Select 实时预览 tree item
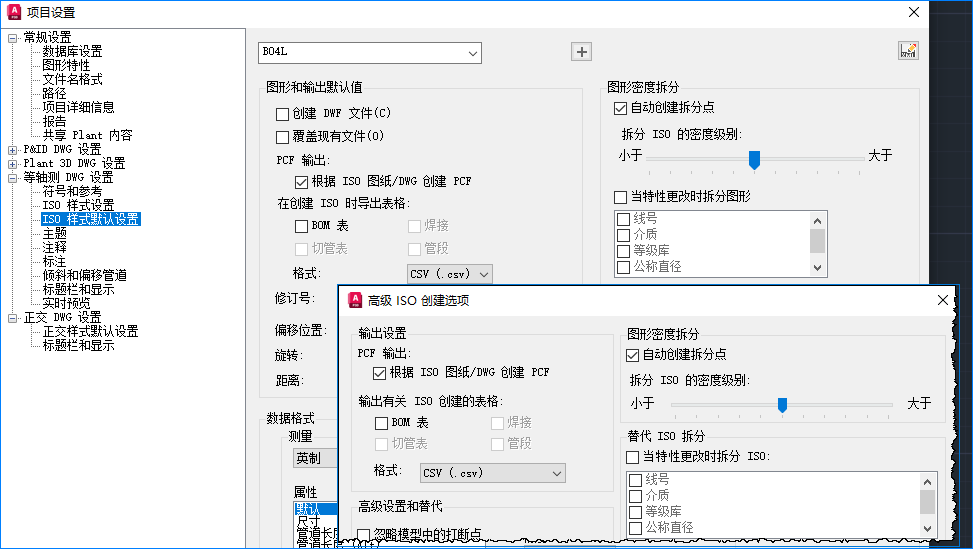The height and width of the screenshot is (549, 973). 66,303
